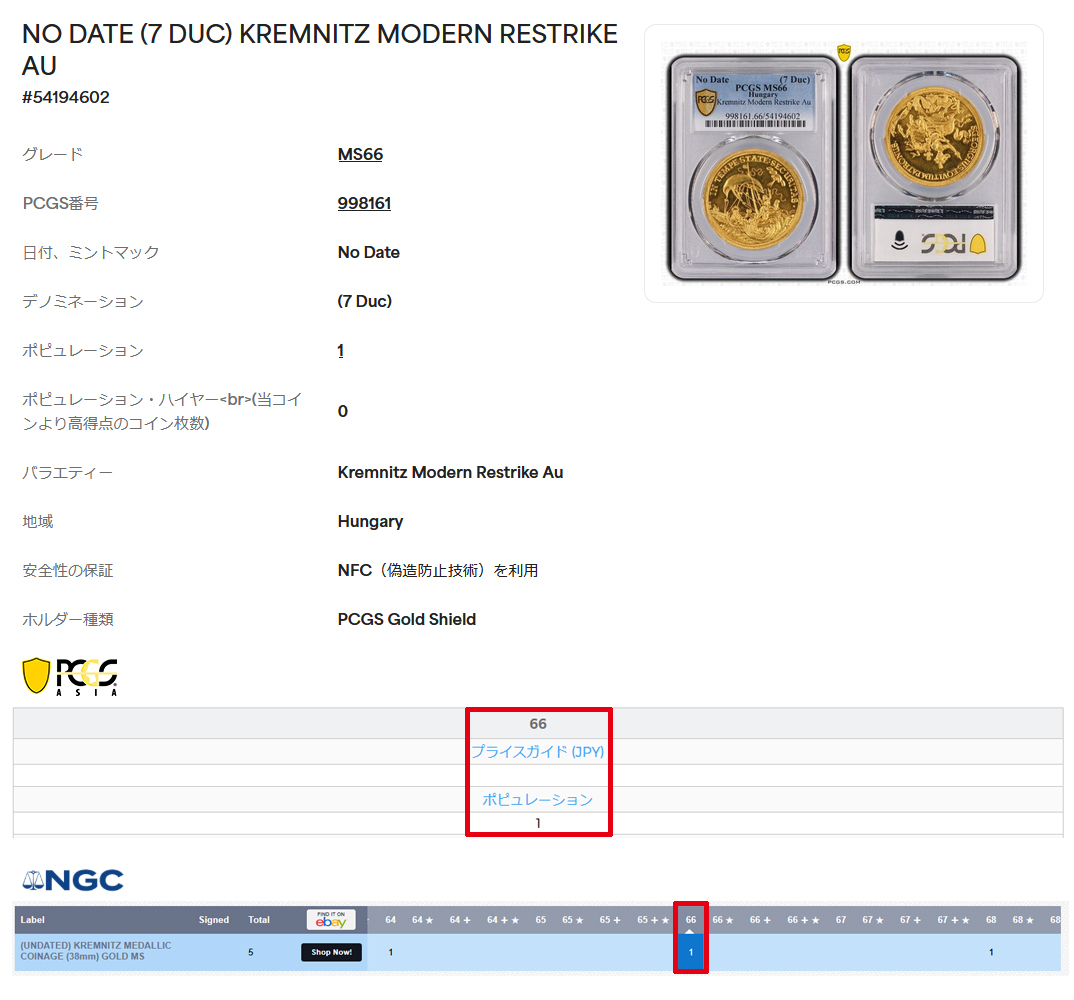
Task: Click the population higher value 0
Action: (x=342, y=411)
